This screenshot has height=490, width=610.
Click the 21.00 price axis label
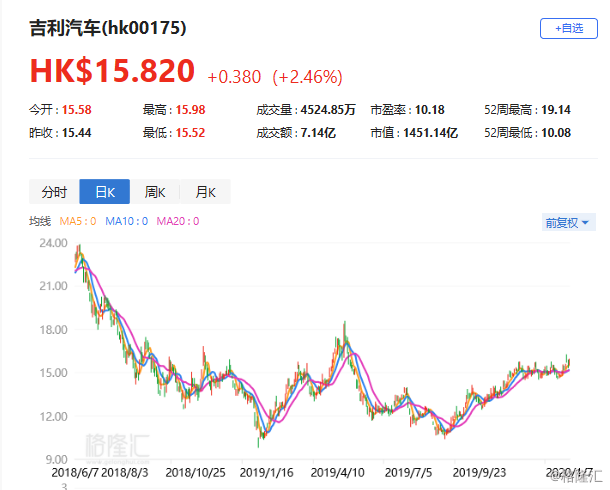click(x=53, y=286)
